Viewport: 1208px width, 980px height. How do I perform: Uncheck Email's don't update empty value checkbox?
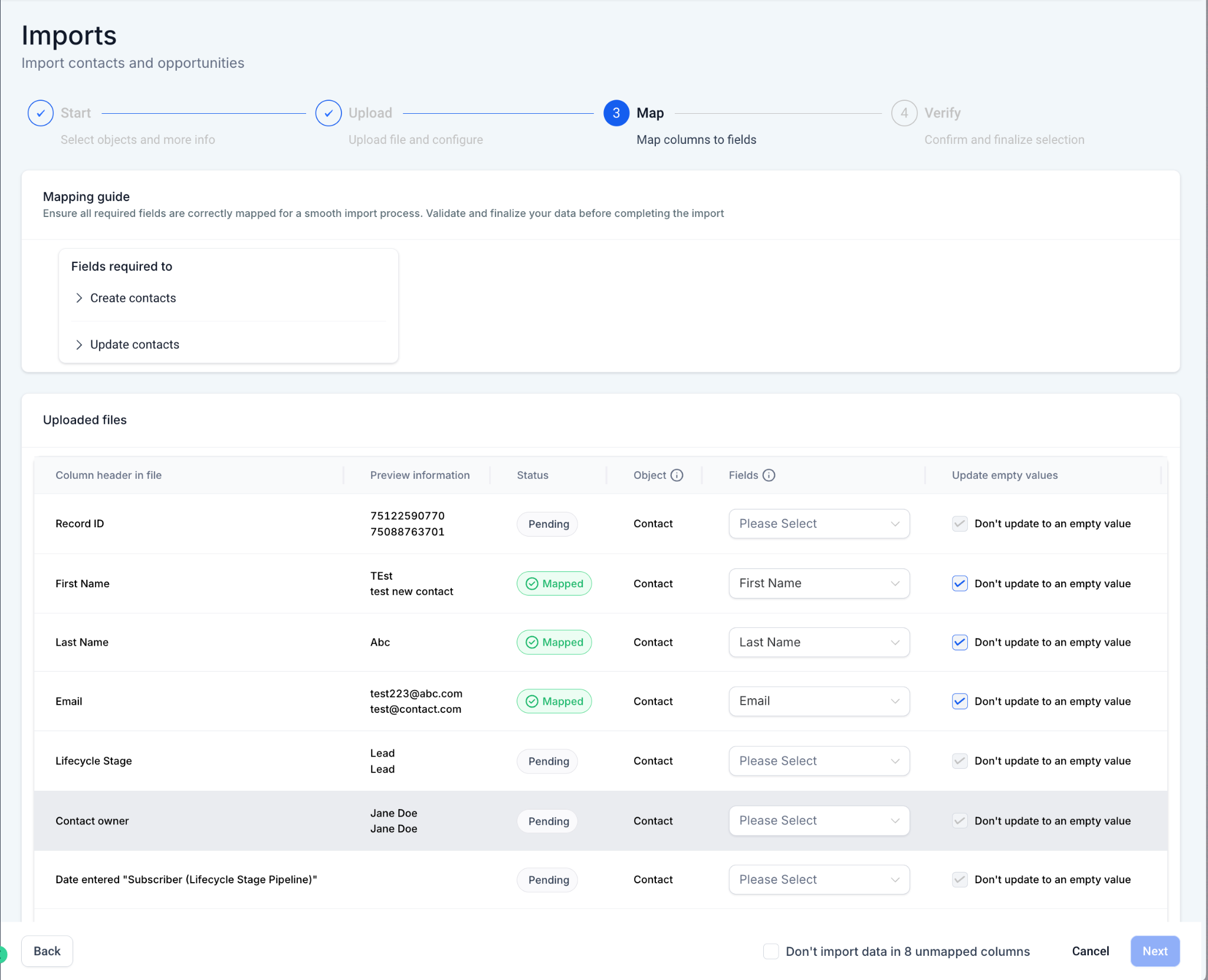(x=960, y=701)
